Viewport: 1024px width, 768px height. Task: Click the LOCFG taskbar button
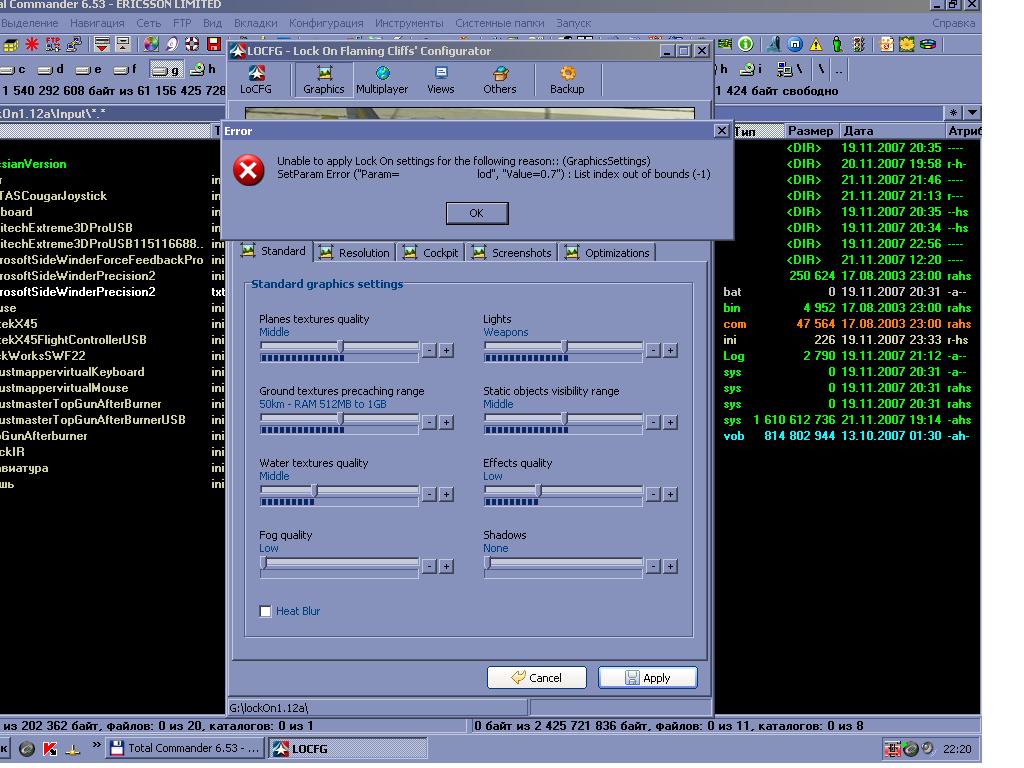(349, 748)
